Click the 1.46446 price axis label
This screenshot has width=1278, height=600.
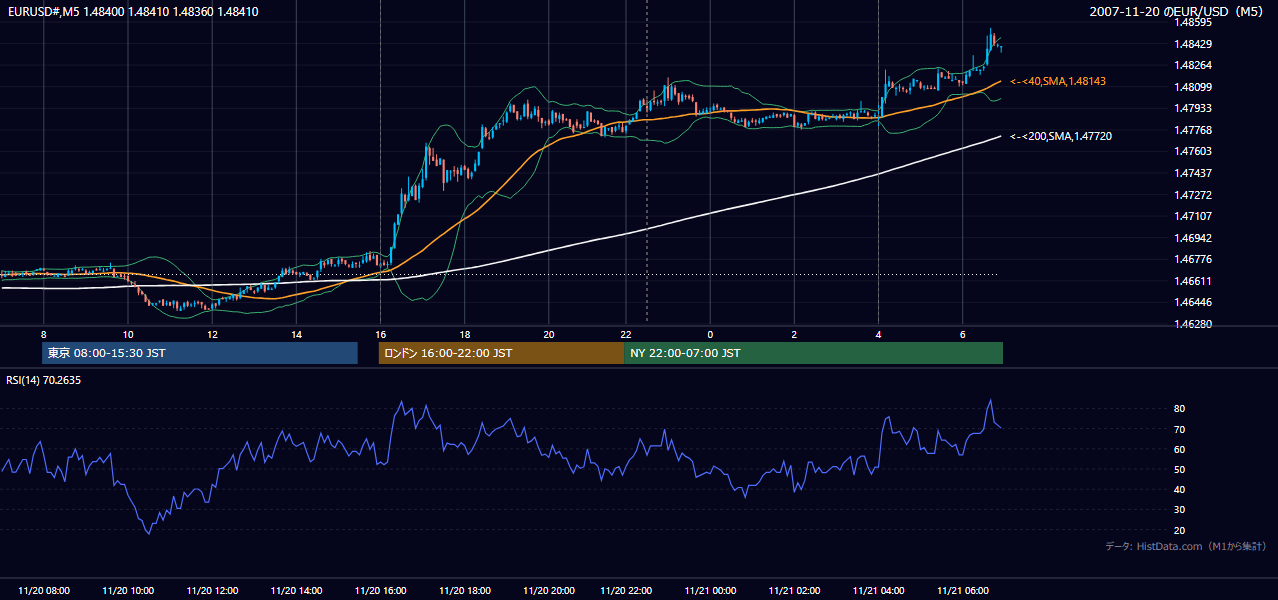coord(1194,302)
